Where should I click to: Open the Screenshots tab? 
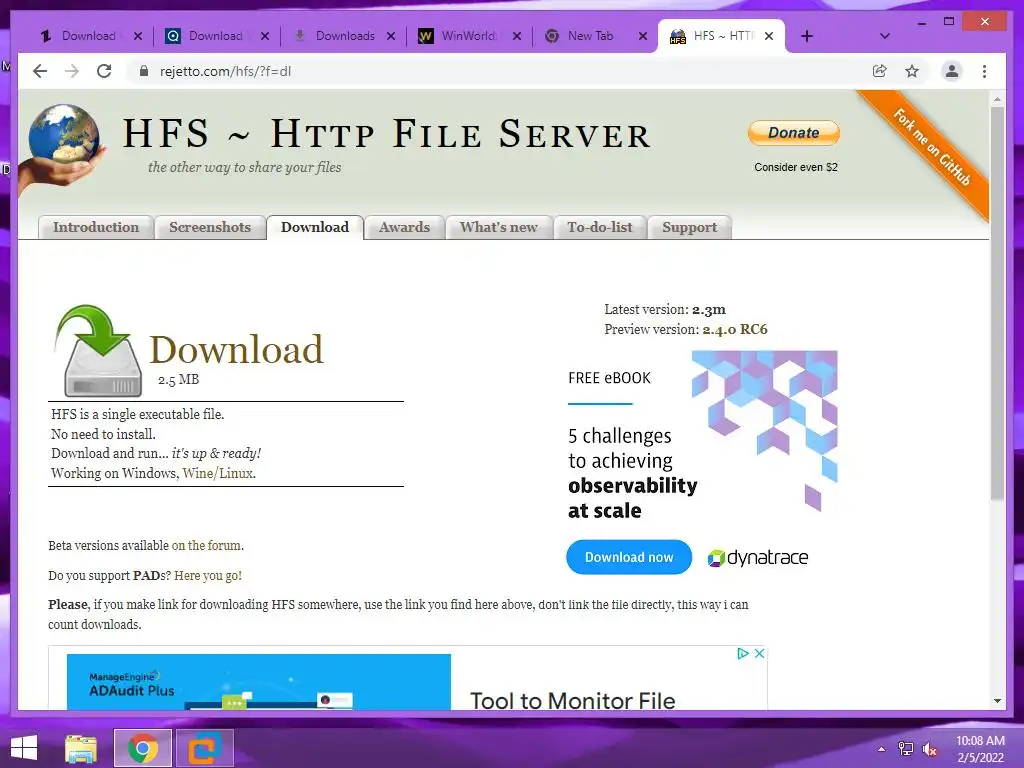click(x=210, y=227)
